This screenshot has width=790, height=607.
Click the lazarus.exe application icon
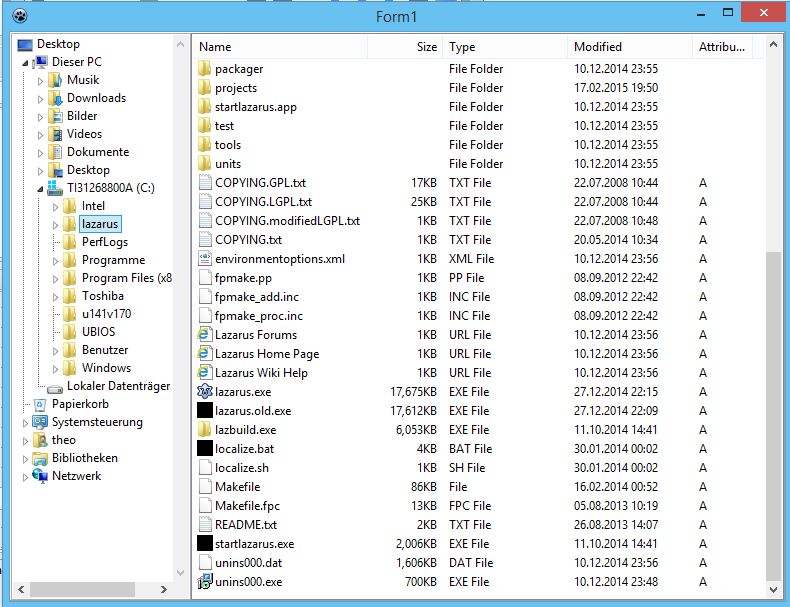coord(205,391)
